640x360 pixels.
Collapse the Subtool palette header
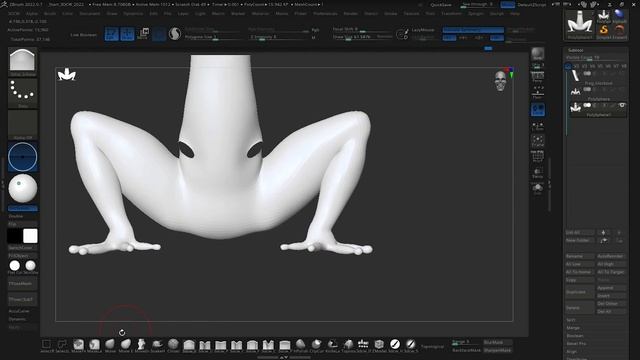[576, 50]
